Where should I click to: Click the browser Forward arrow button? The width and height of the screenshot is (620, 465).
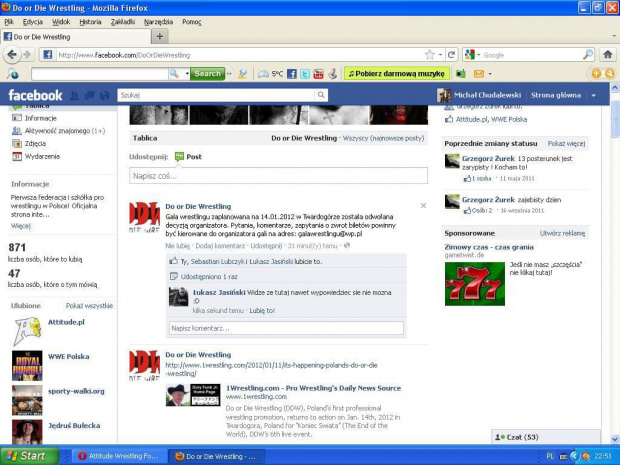[27, 55]
